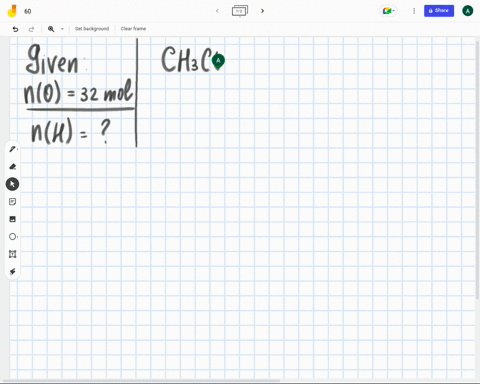Click Clear frame
Image resolution: width=480 pixels, height=384 pixels.
click(133, 29)
